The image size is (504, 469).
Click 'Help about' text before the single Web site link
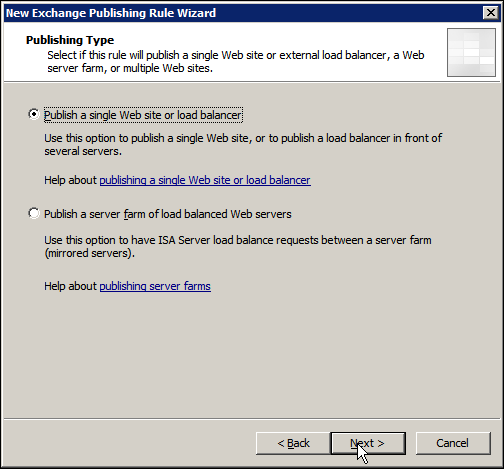click(70, 180)
